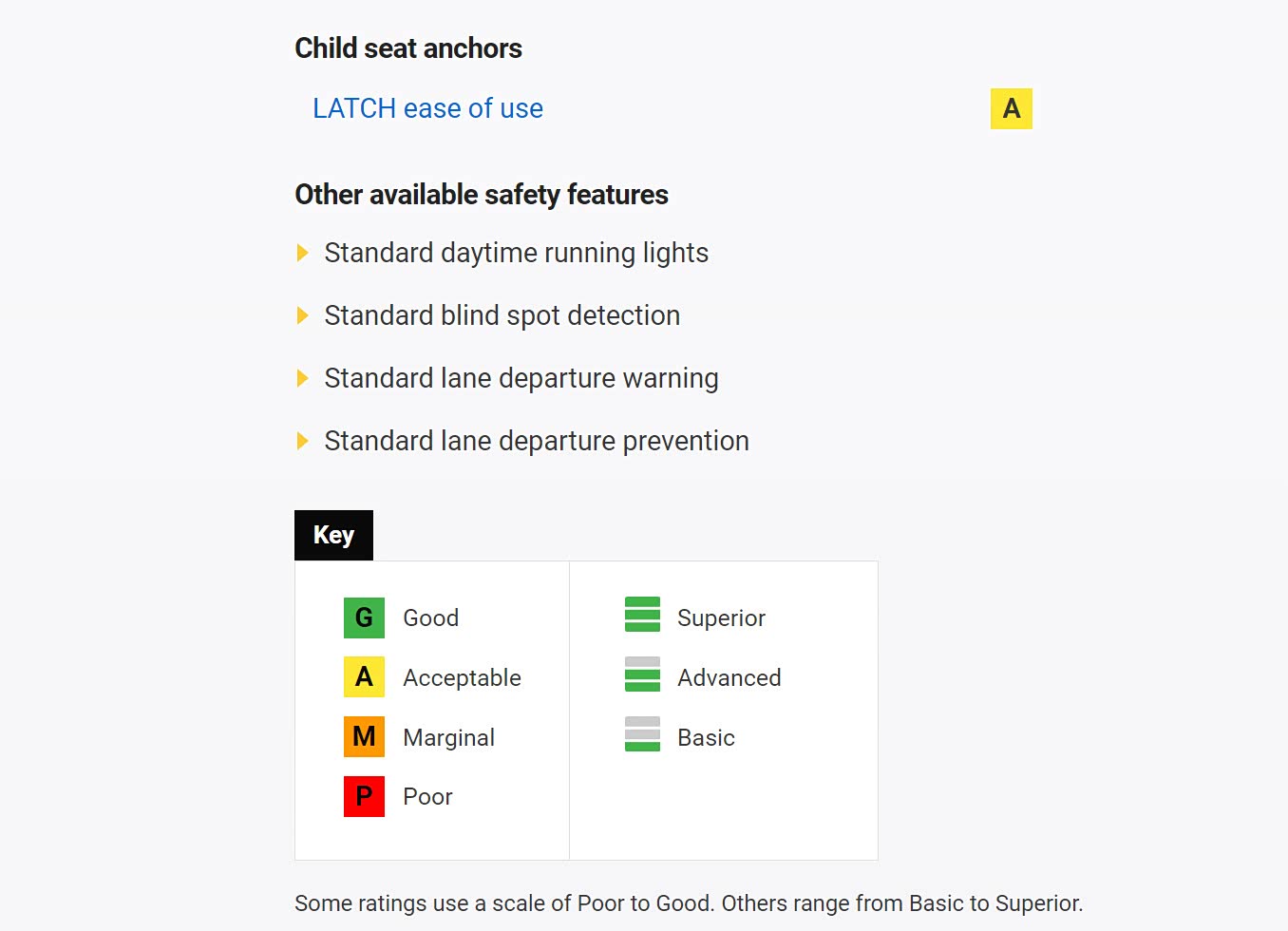1288x931 pixels.
Task: Click the Poor to Good scale footnote
Action: [688, 903]
